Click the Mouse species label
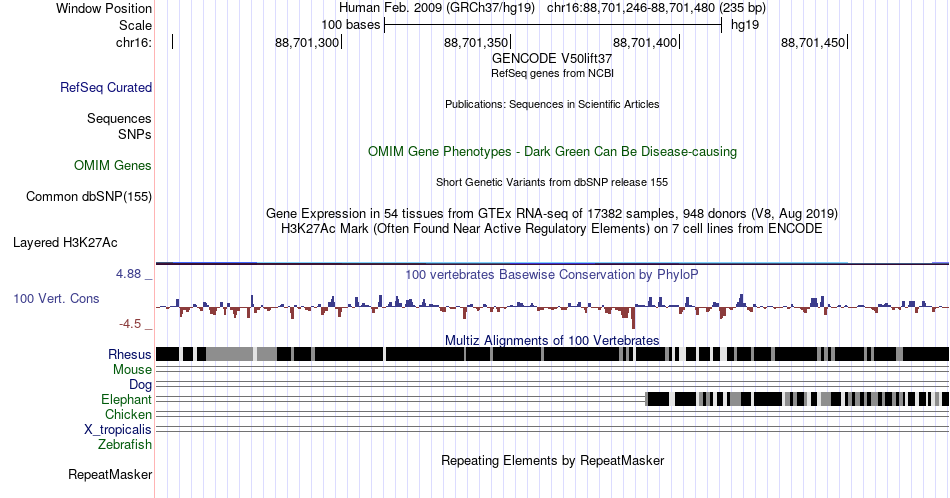Image resolution: width=950 pixels, height=498 pixels. pos(132,370)
